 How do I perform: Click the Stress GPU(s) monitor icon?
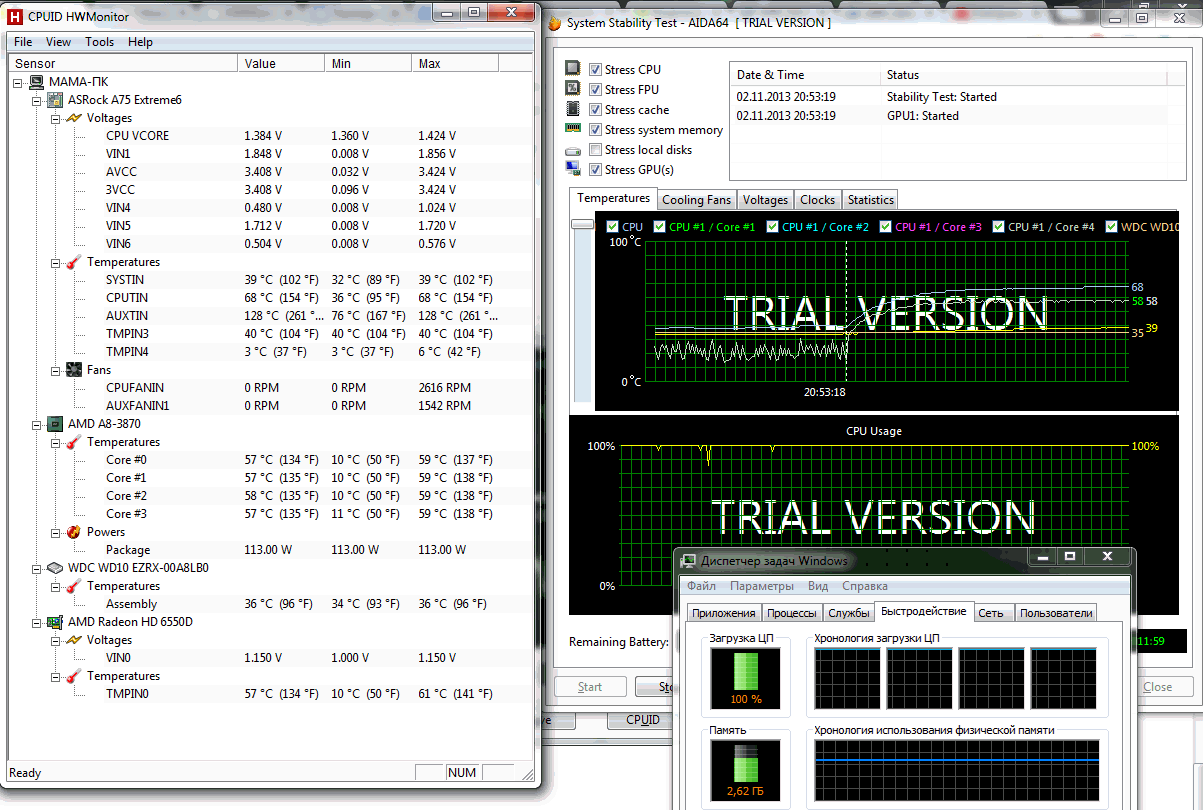573,170
